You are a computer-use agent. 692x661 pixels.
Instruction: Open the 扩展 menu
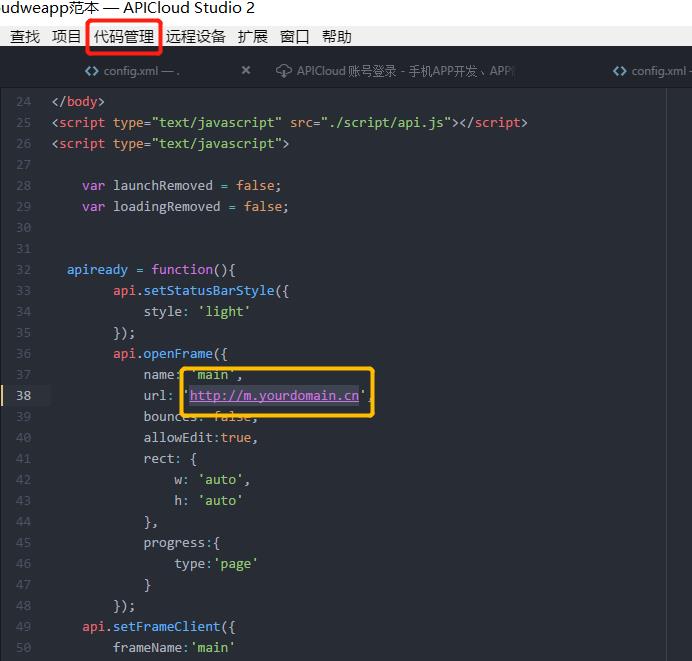tap(253, 37)
